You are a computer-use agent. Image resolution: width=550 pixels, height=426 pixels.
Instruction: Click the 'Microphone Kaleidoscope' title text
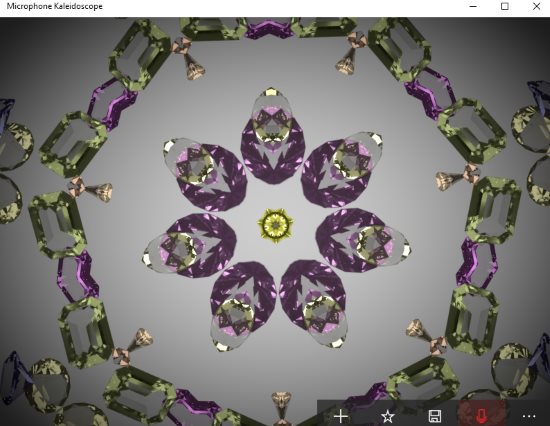pyautogui.click(x=54, y=6)
